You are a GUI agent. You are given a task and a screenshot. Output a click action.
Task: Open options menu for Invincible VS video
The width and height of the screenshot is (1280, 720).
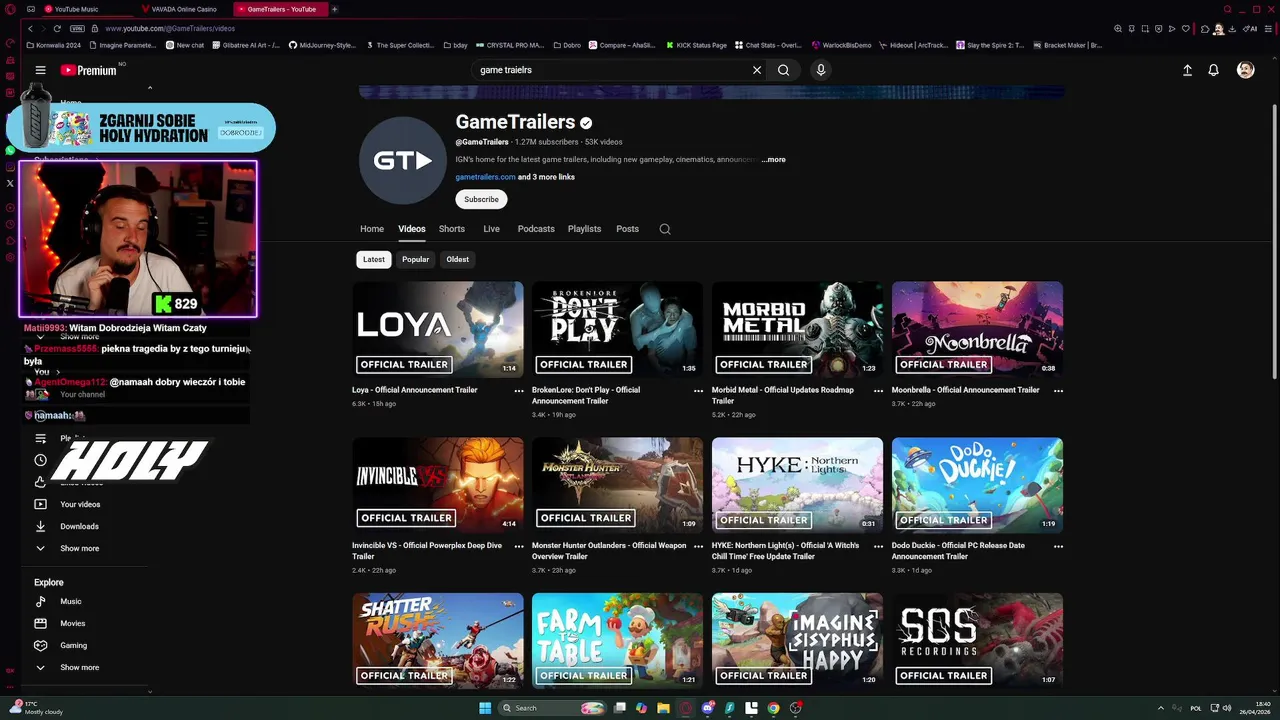[x=519, y=547]
